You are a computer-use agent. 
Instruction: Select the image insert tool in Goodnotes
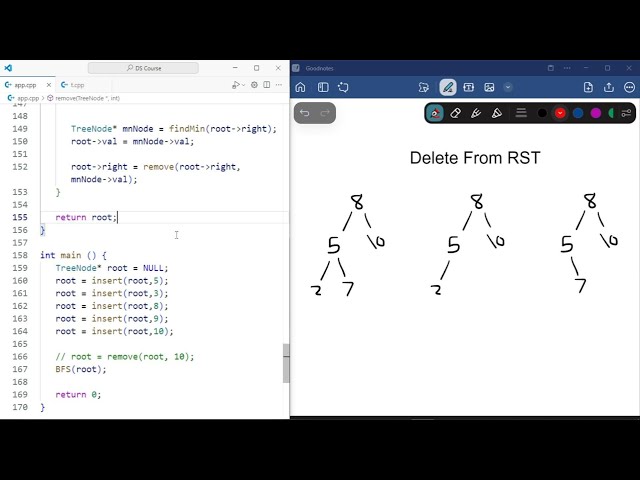coord(489,87)
